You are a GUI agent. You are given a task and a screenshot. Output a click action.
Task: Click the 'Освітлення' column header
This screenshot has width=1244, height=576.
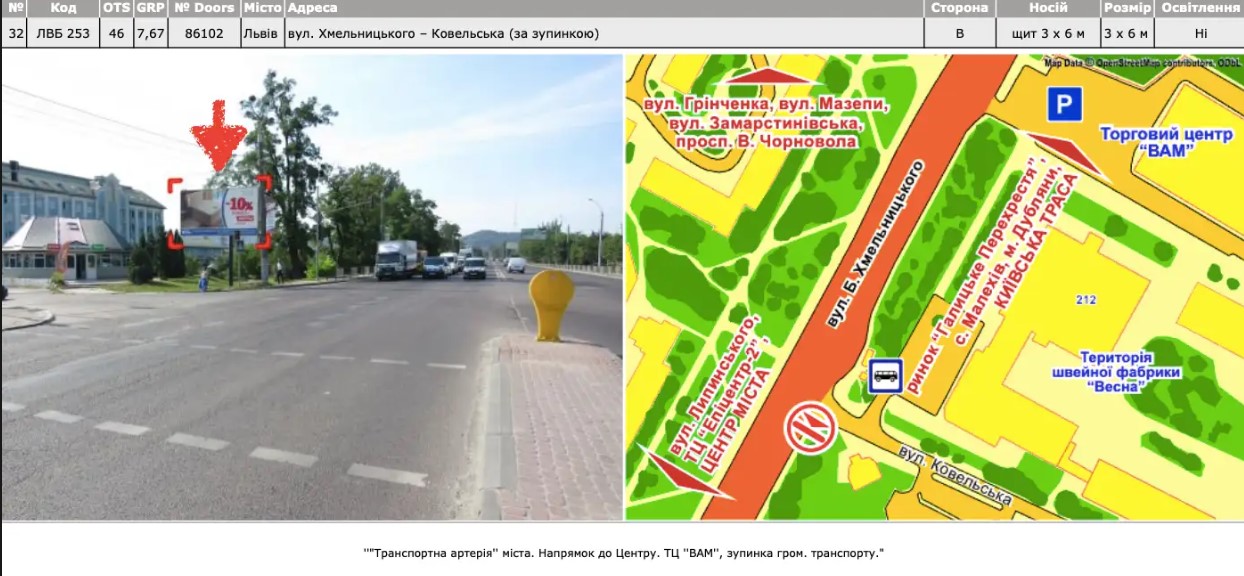1200,8
